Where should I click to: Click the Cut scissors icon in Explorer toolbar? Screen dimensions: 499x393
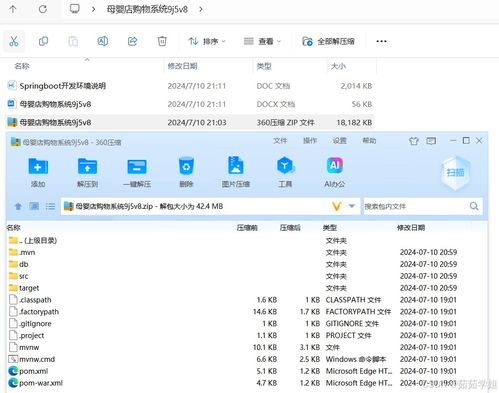[x=14, y=41]
